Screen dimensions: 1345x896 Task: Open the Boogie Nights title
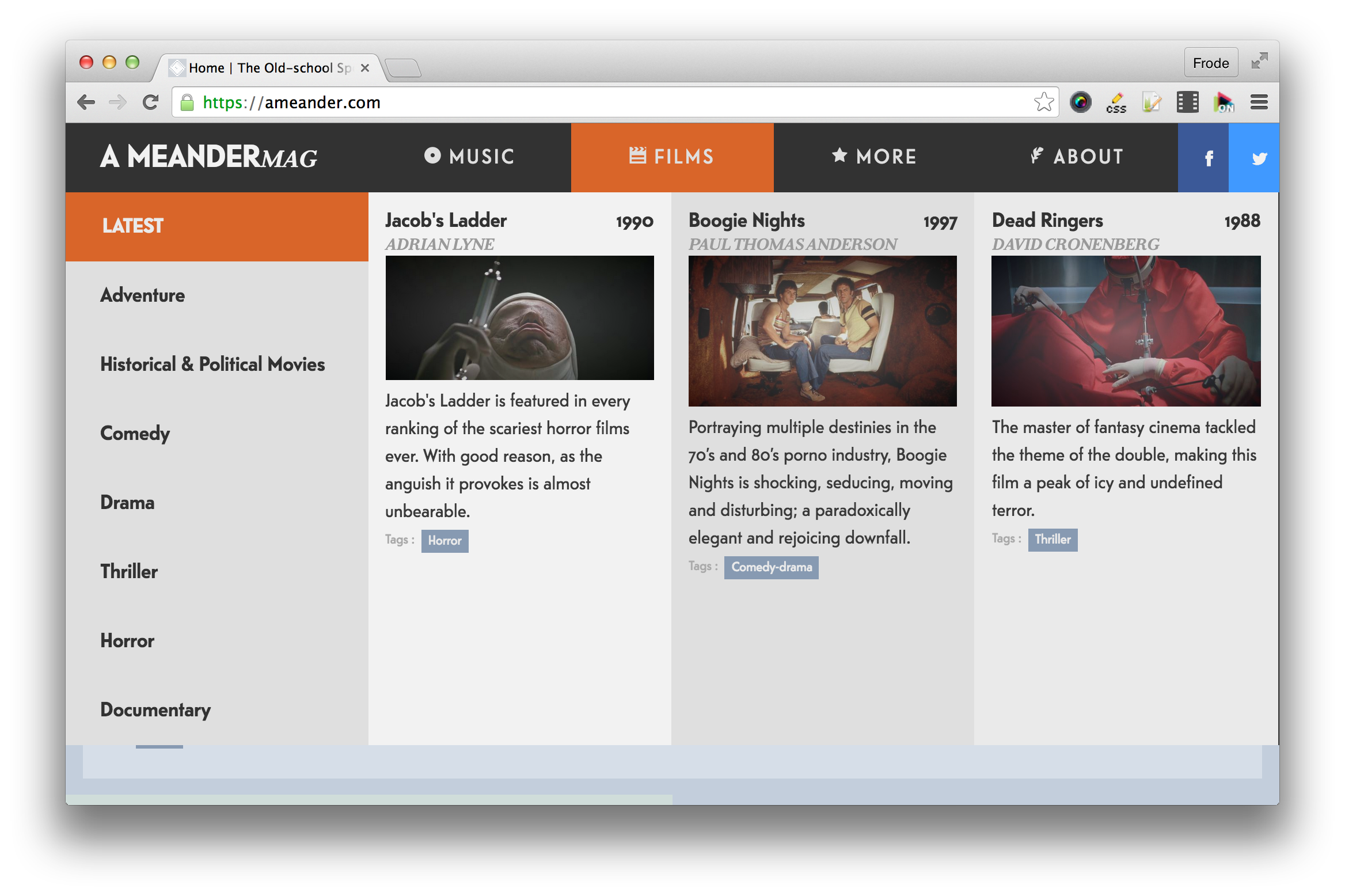point(747,221)
